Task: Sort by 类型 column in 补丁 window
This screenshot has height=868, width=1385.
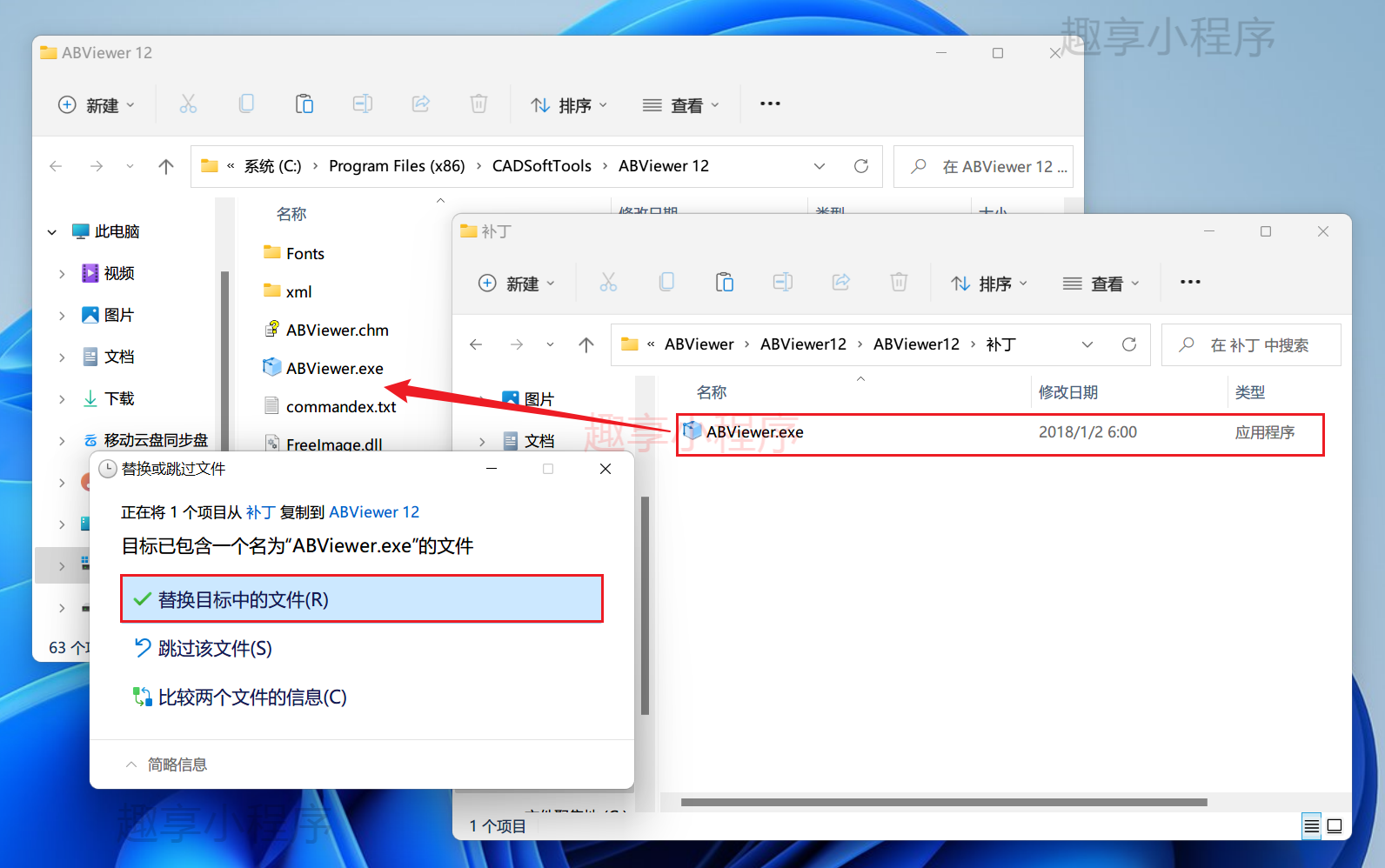Action: [x=1250, y=392]
